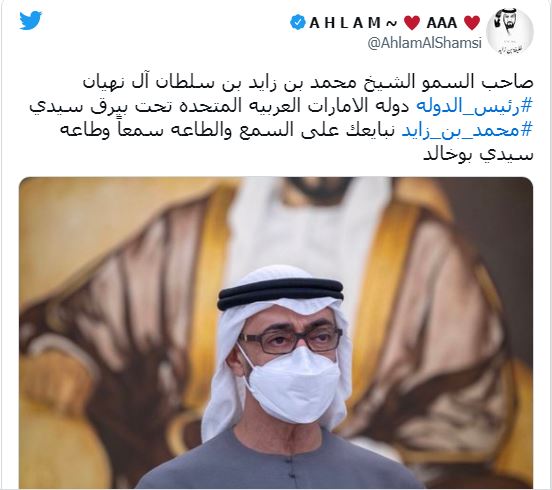Click the blue verified badge

(x=298, y=22)
